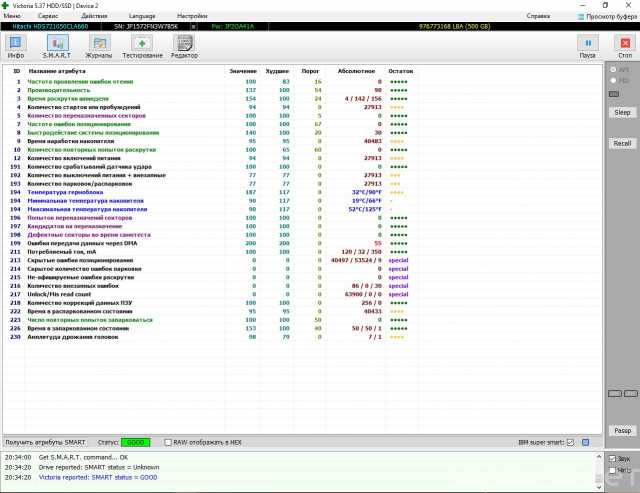Select attribute row ID 5 reallocated sectors

click(x=211, y=115)
